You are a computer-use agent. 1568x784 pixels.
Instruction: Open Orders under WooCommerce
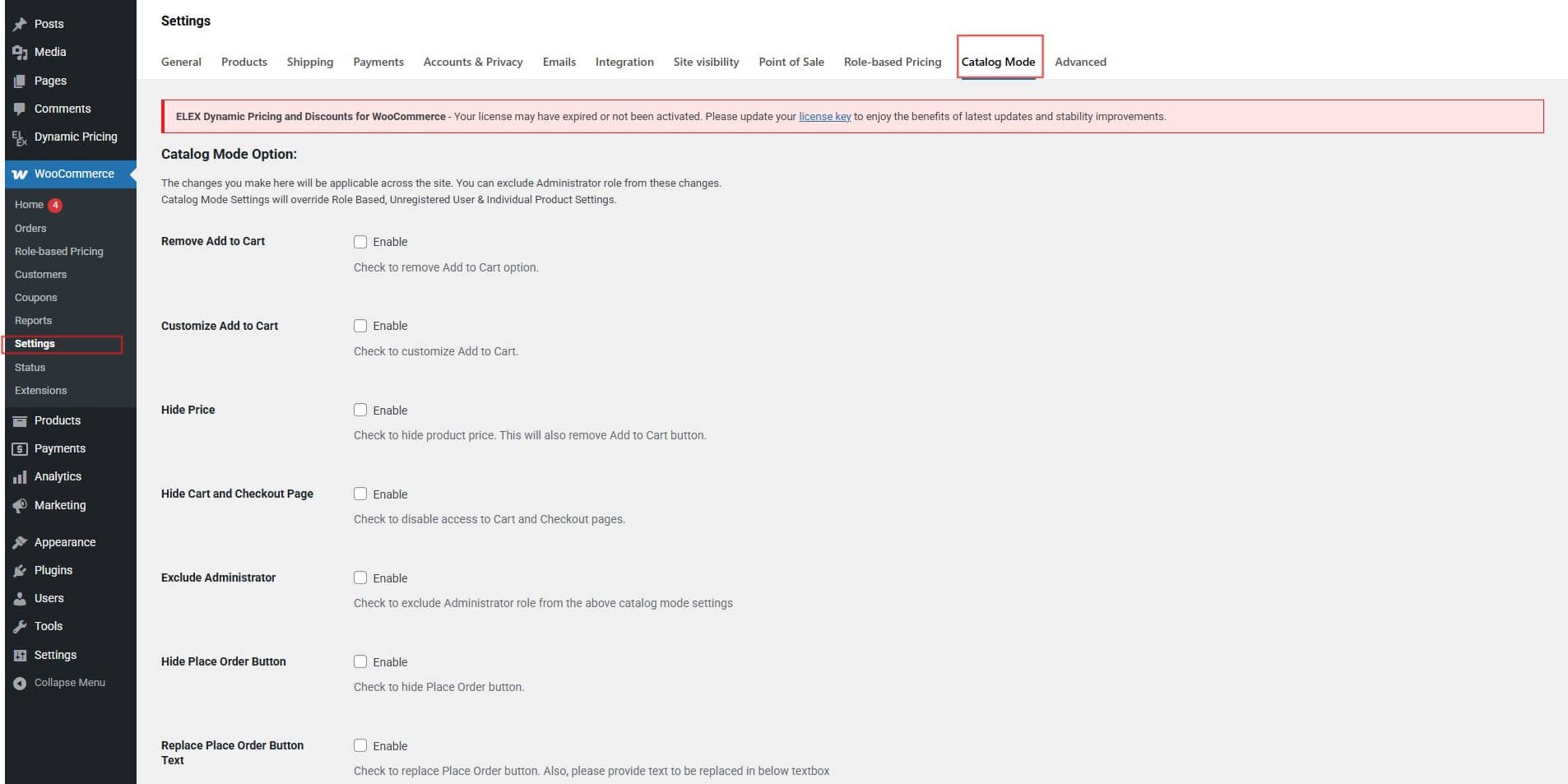(x=30, y=228)
